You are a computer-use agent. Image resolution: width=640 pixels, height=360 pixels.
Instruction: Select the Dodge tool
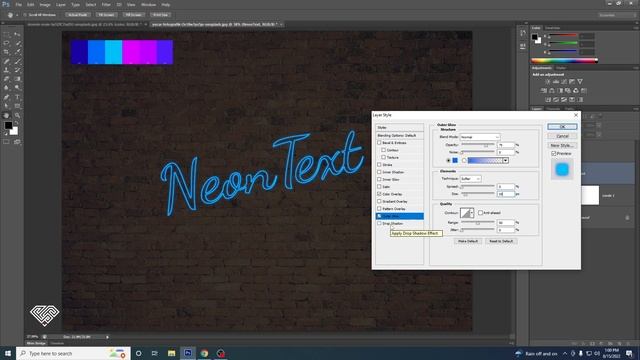tap(17, 88)
